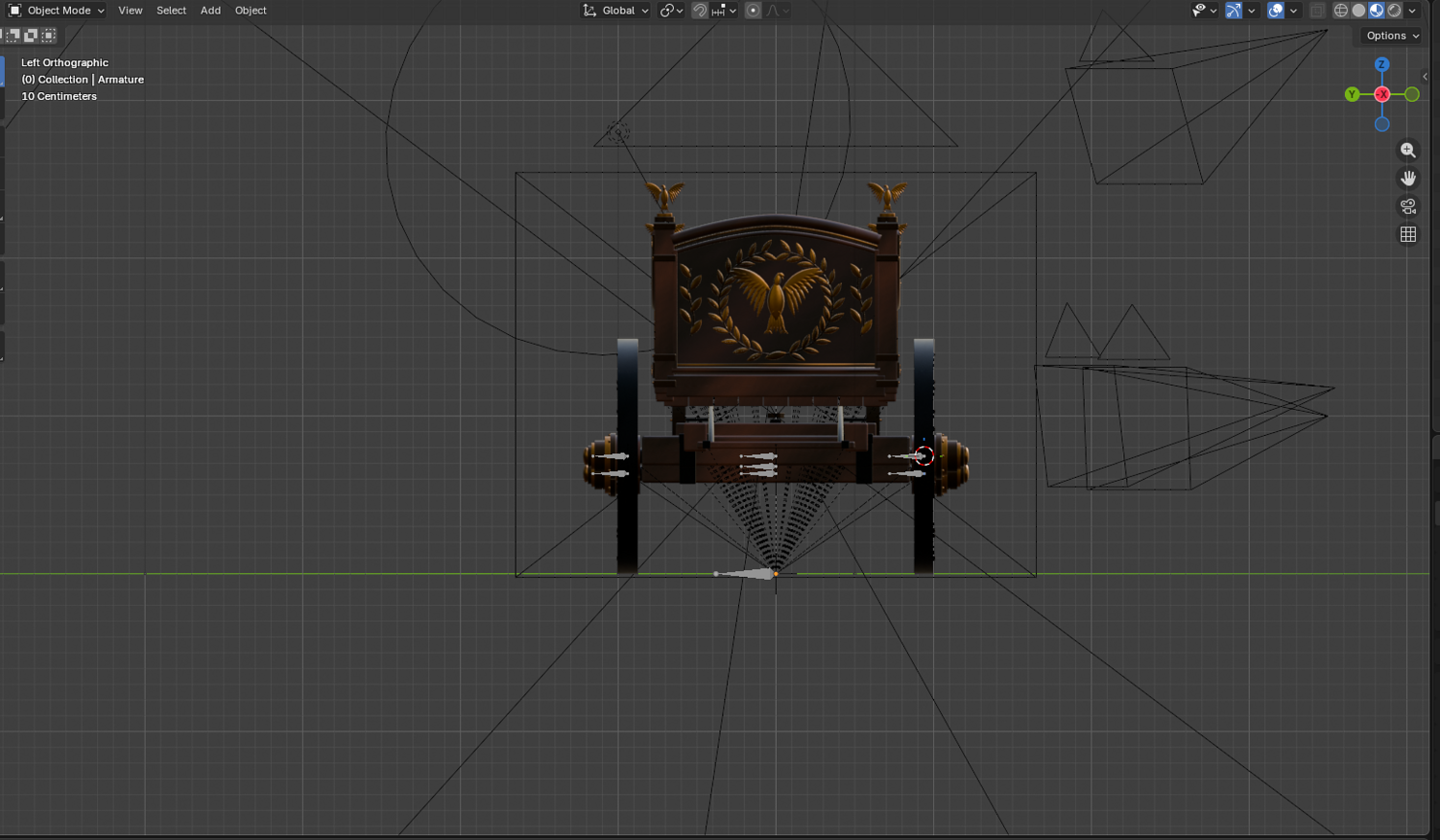The image size is (1440, 840).
Task: Switch perspective/orthographic with grid icon
Action: 1408,234
